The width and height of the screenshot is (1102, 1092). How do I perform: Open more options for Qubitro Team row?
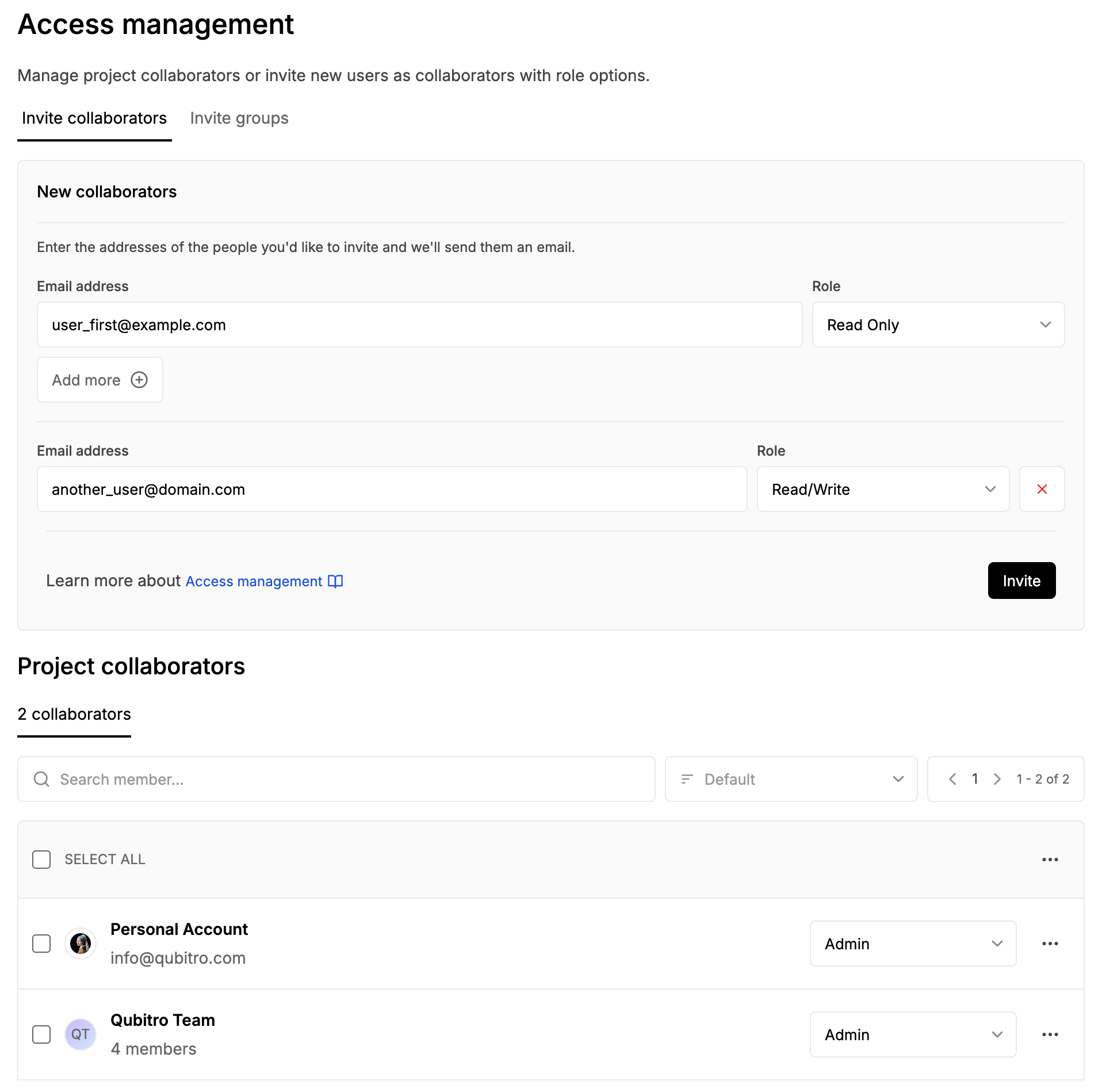point(1050,1034)
